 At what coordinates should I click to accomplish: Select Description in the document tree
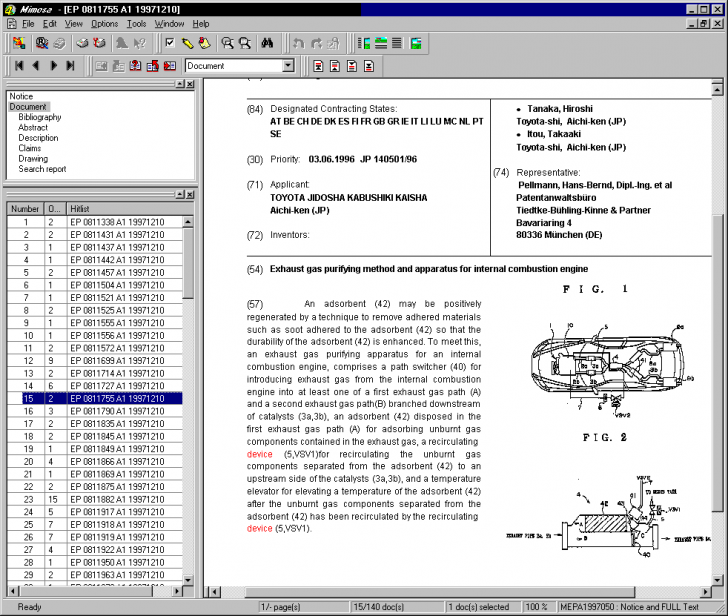click(38, 138)
